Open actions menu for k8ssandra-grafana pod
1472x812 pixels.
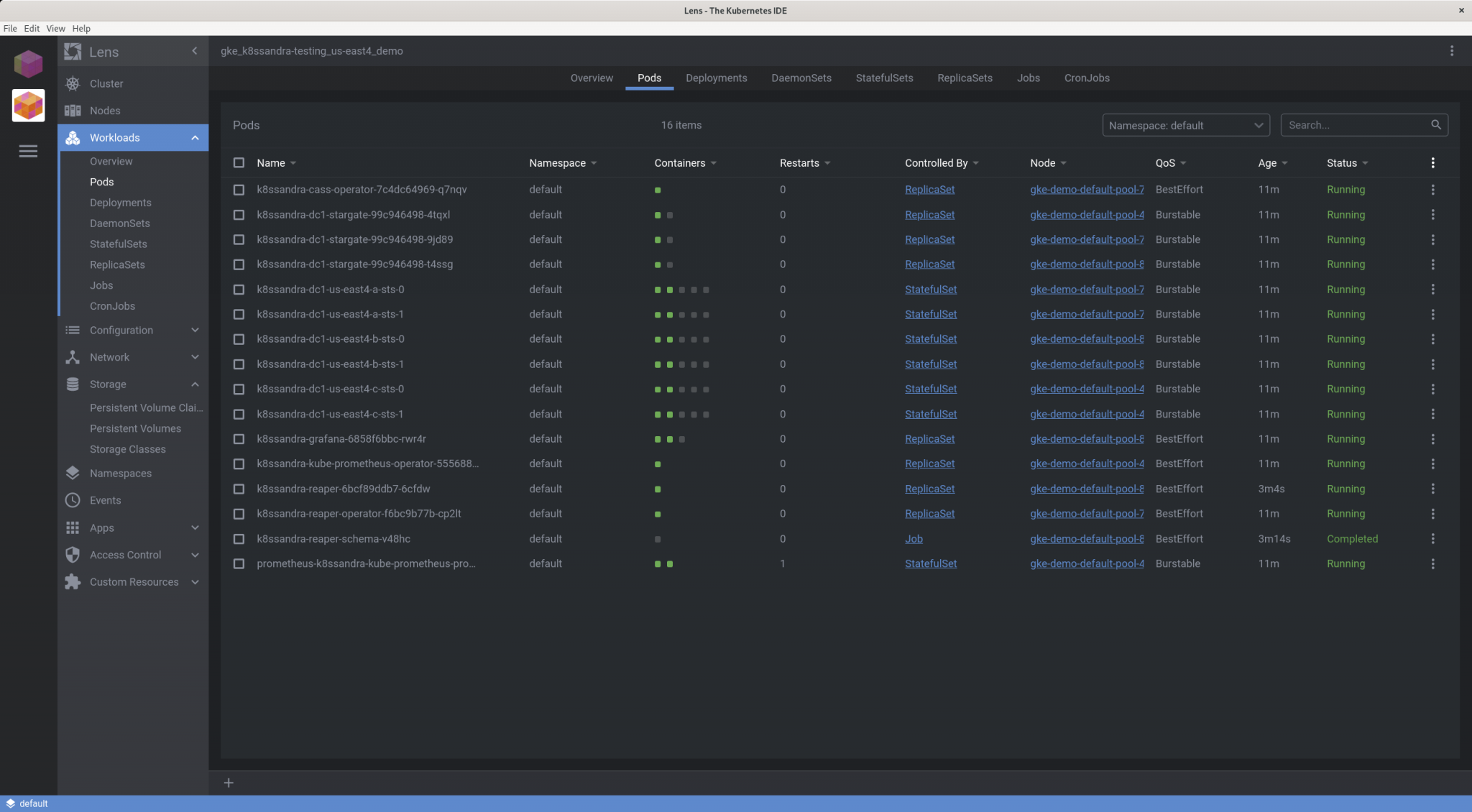click(1432, 439)
